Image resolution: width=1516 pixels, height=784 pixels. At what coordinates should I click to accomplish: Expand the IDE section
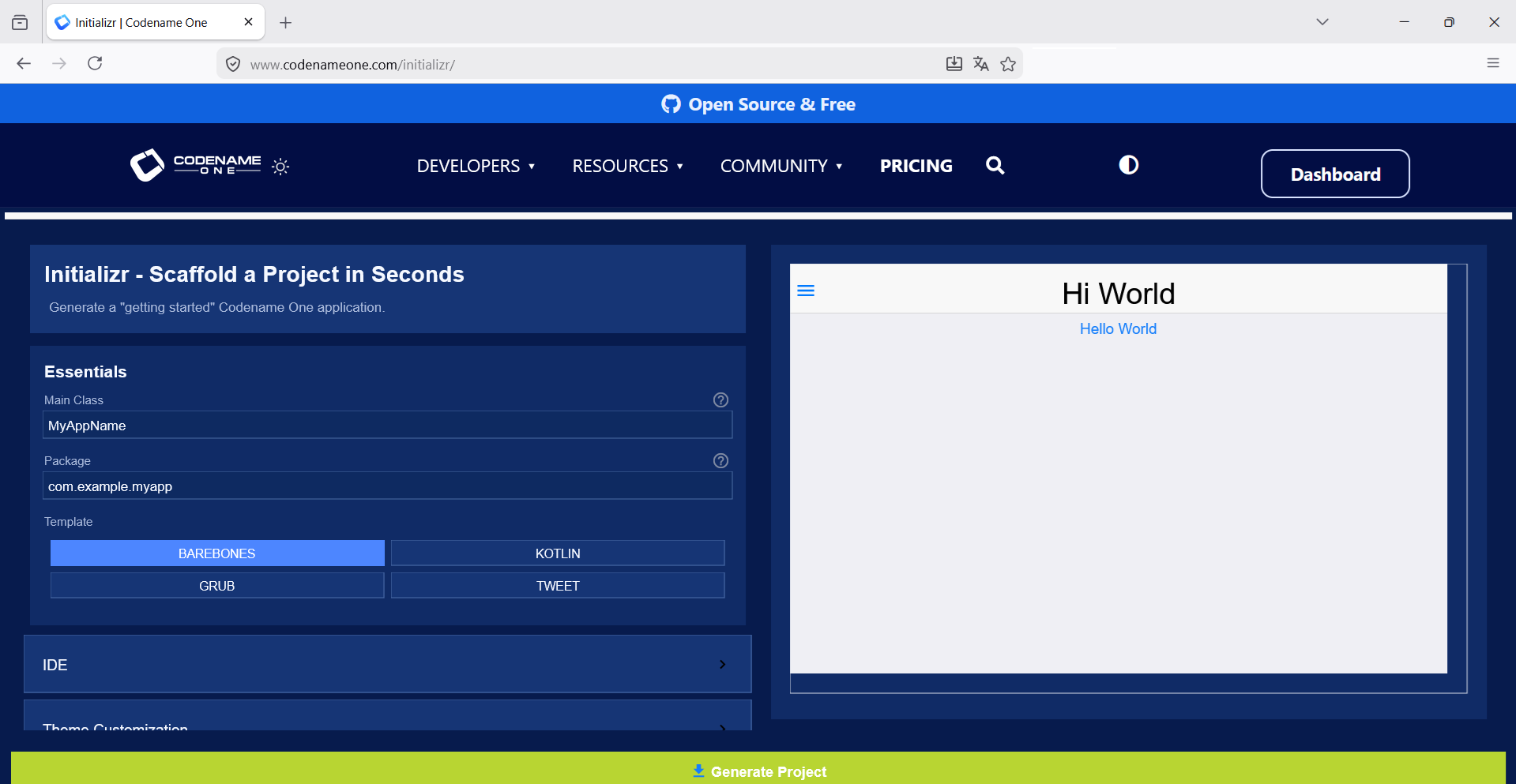click(x=387, y=665)
